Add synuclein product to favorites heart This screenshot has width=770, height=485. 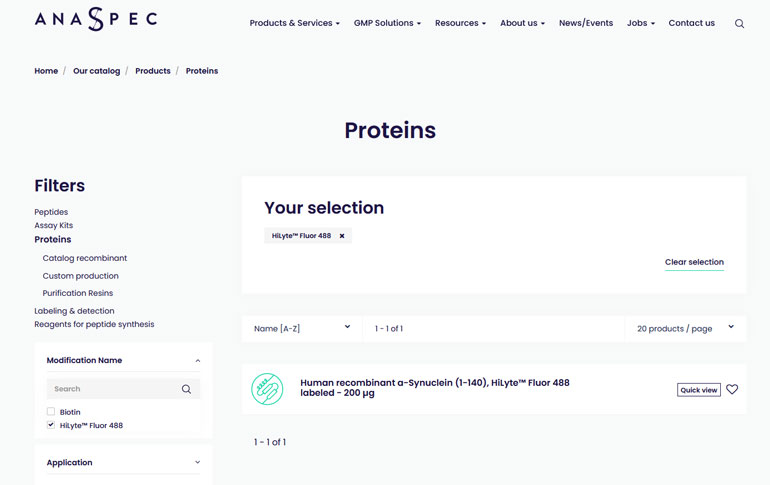(x=732, y=389)
